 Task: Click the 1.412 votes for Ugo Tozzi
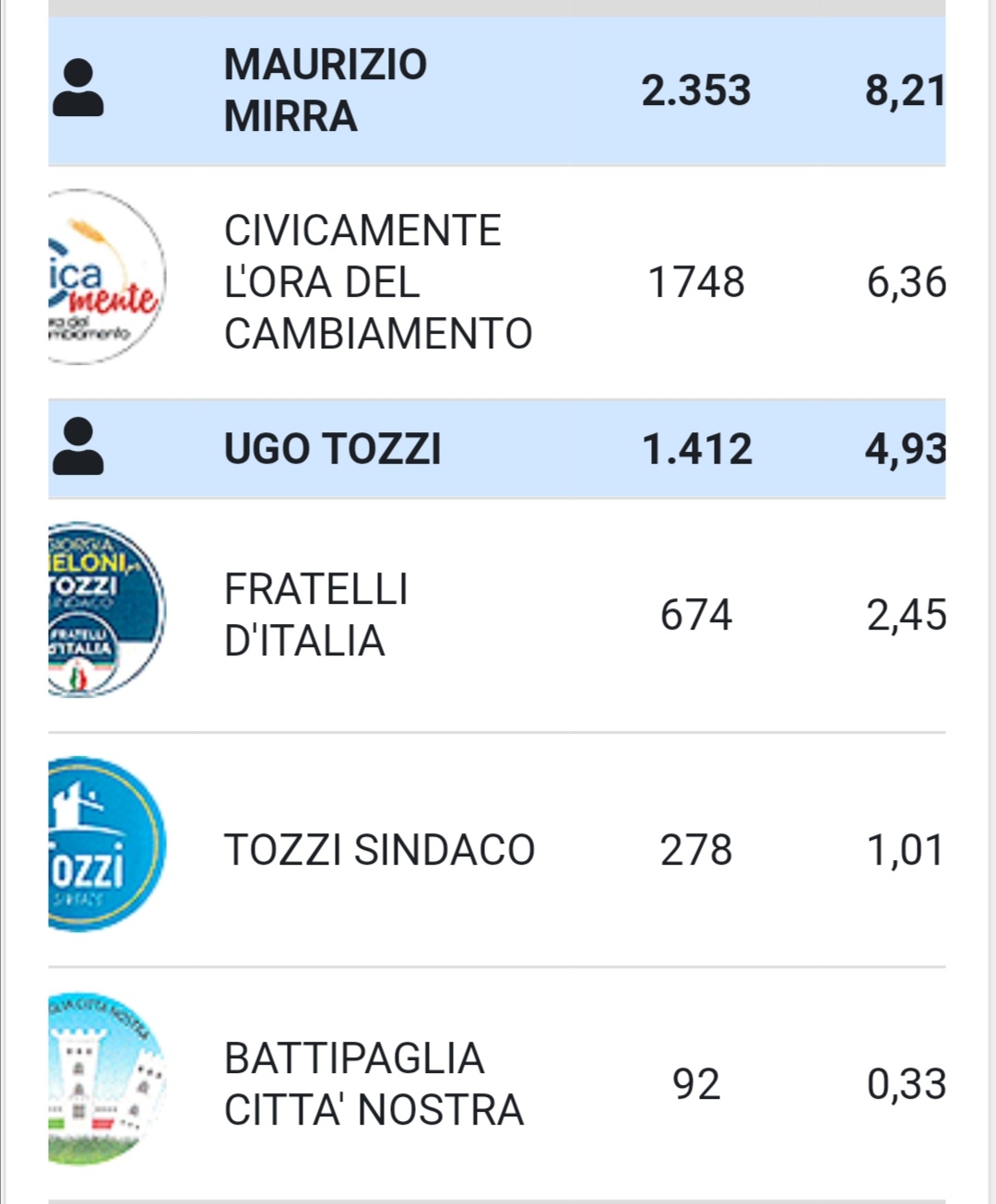click(x=697, y=449)
